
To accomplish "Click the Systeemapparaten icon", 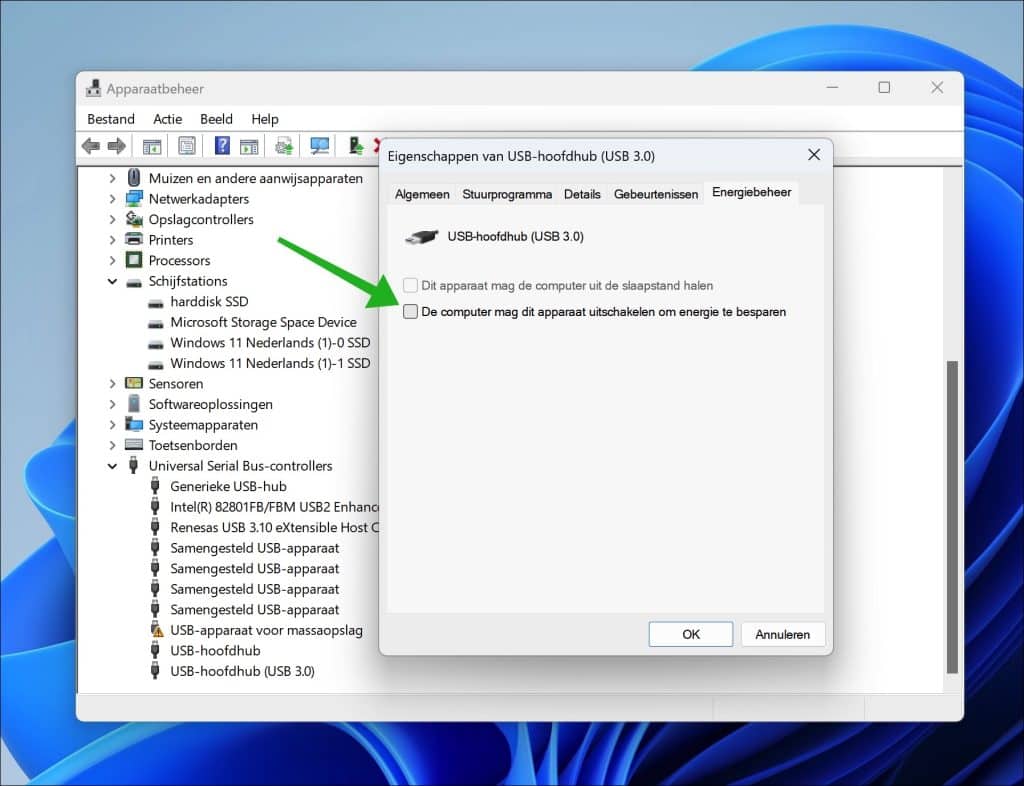I will click(x=134, y=424).
